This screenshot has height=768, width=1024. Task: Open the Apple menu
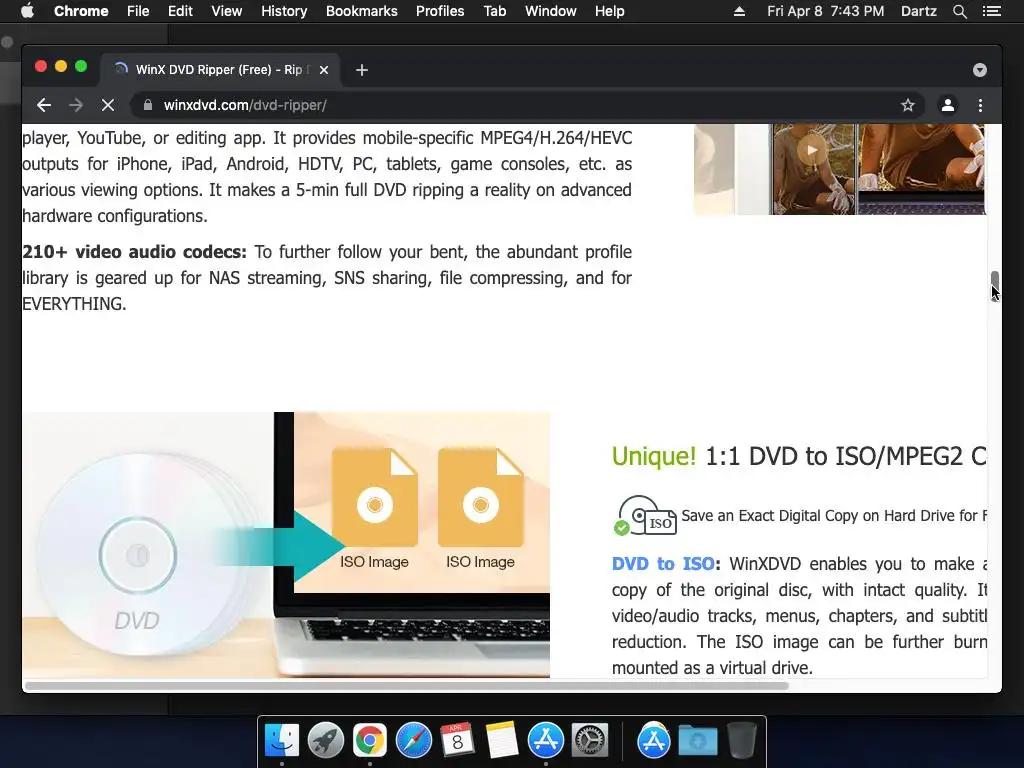[27, 11]
